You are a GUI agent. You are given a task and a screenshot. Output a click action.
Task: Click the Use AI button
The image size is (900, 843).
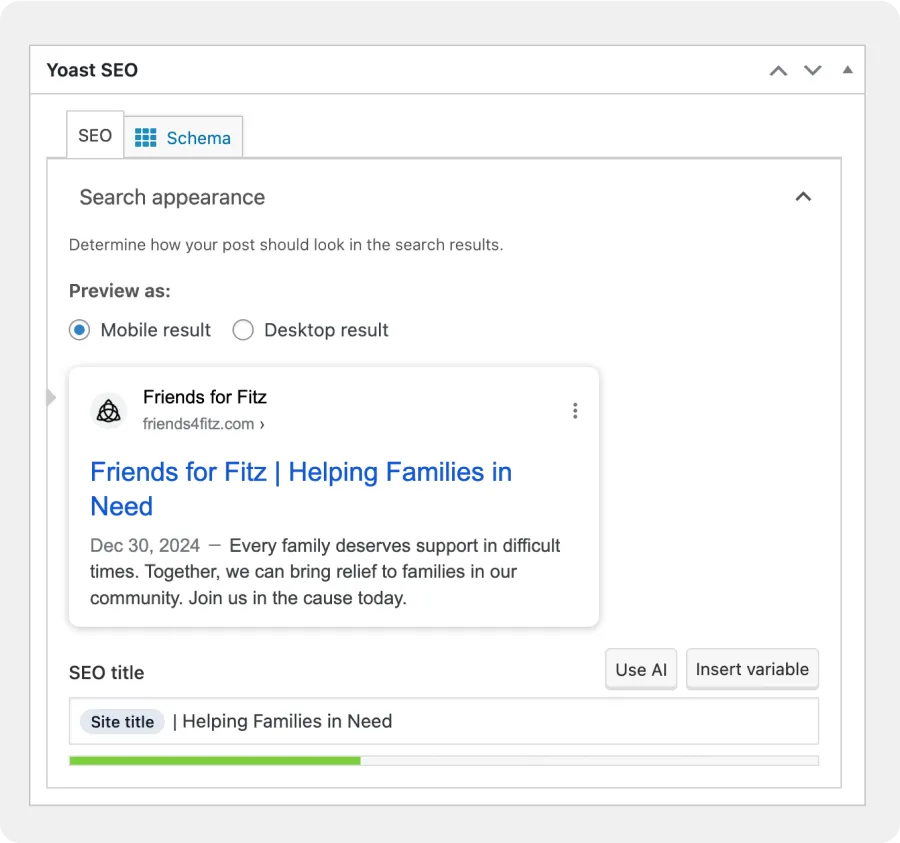tap(641, 669)
